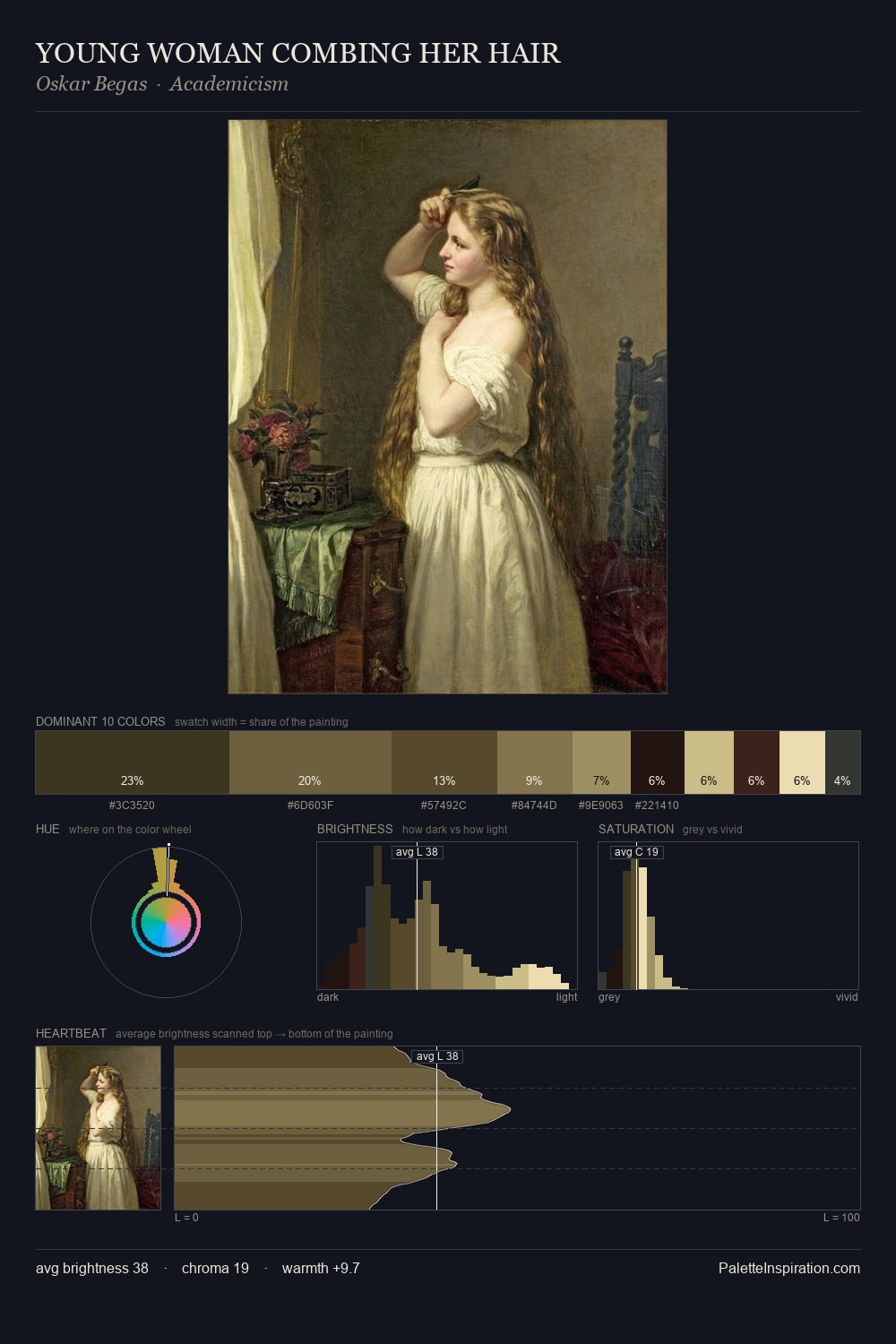Click the small painting thumbnail beside Heartbeat chart
Image resolution: width=896 pixels, height=1344 pixels.
[x=99, y=1128]
